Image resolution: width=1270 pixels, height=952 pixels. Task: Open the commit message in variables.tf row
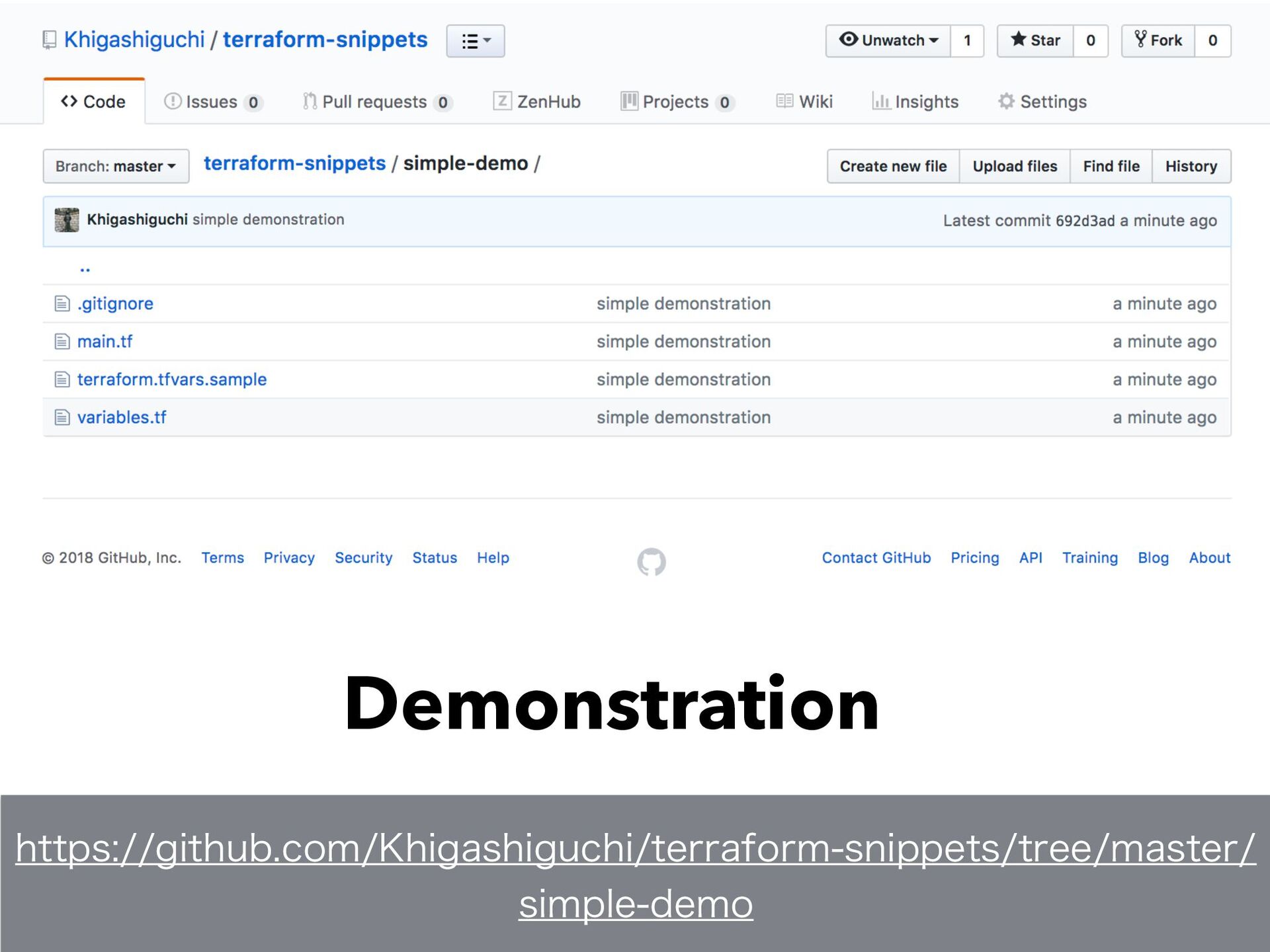[x=683, y=417]
